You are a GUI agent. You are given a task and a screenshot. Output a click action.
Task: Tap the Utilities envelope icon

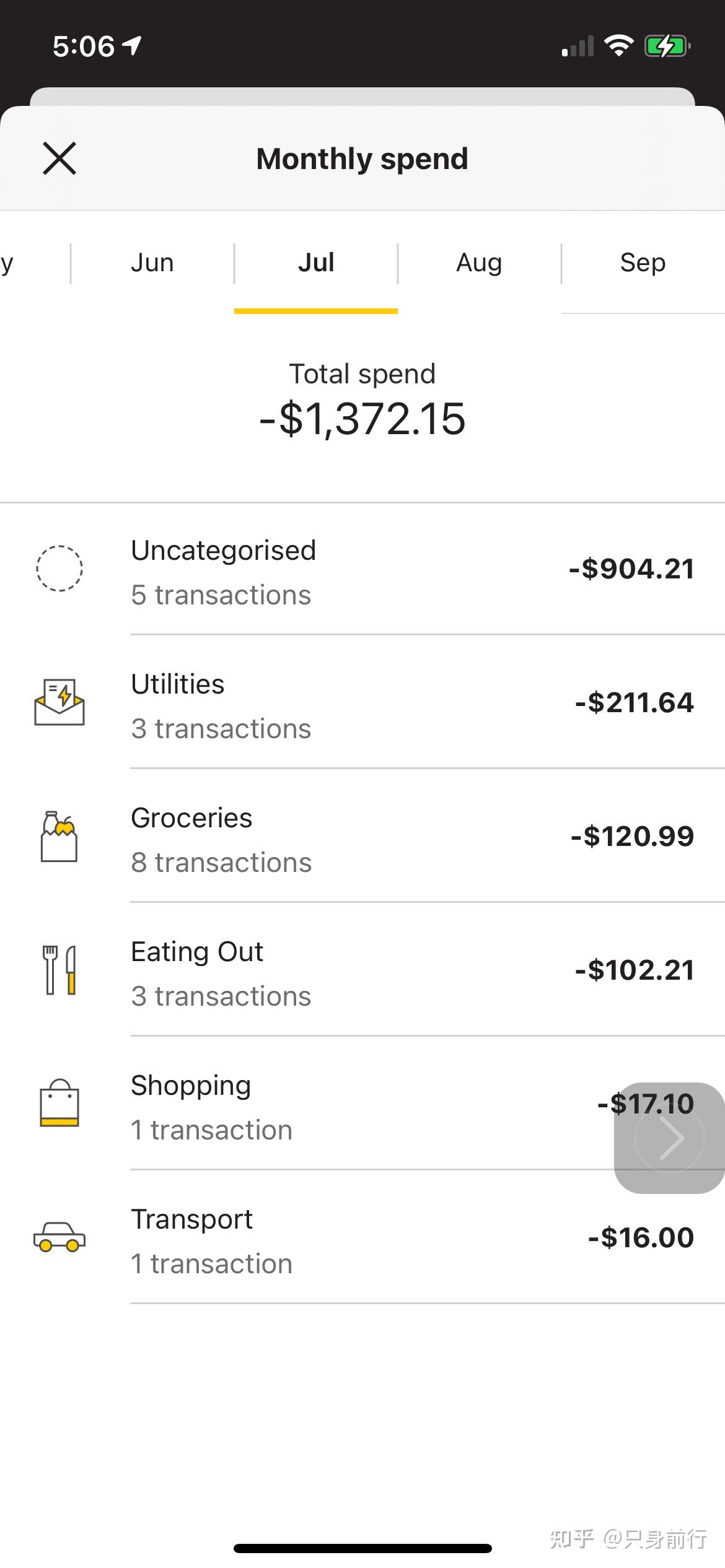pos(59,702)
